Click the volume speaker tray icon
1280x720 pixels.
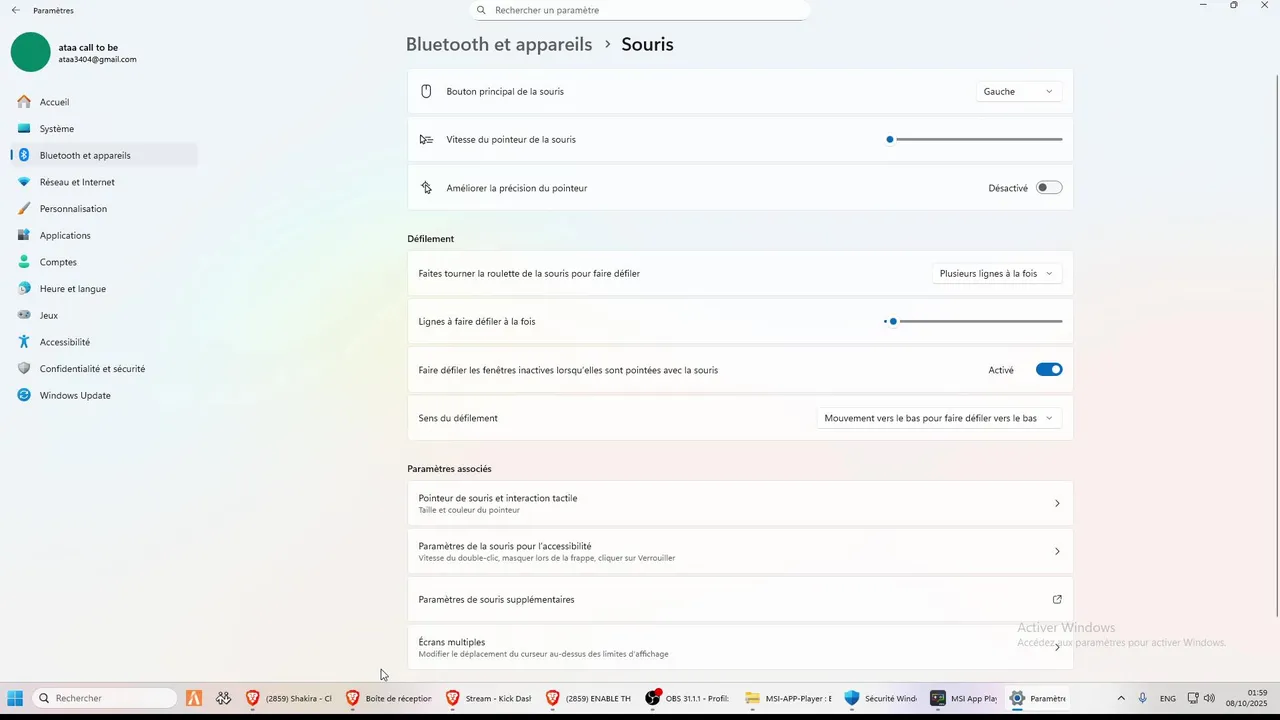[1209, 698]
